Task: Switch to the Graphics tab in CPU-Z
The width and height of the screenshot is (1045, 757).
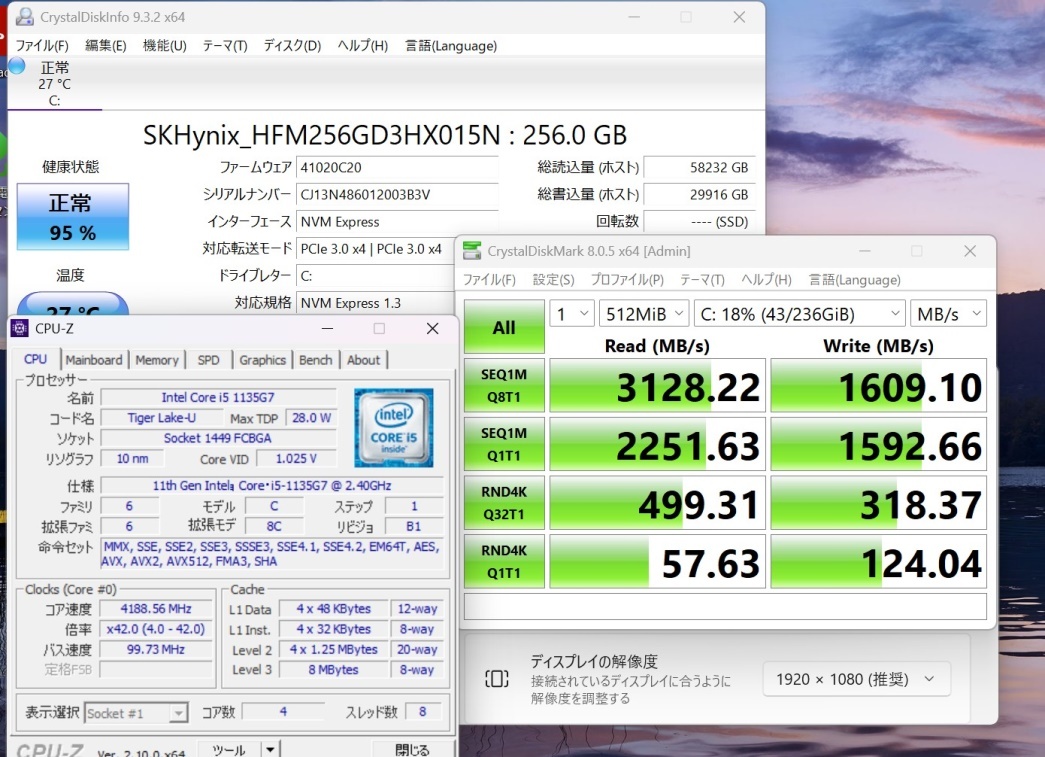Action: click(263, 360)
